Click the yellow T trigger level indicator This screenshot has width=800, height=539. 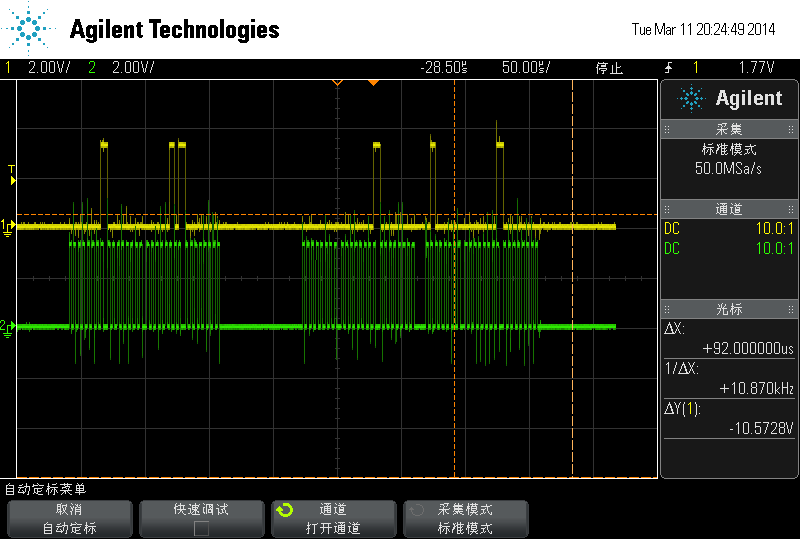12,175
